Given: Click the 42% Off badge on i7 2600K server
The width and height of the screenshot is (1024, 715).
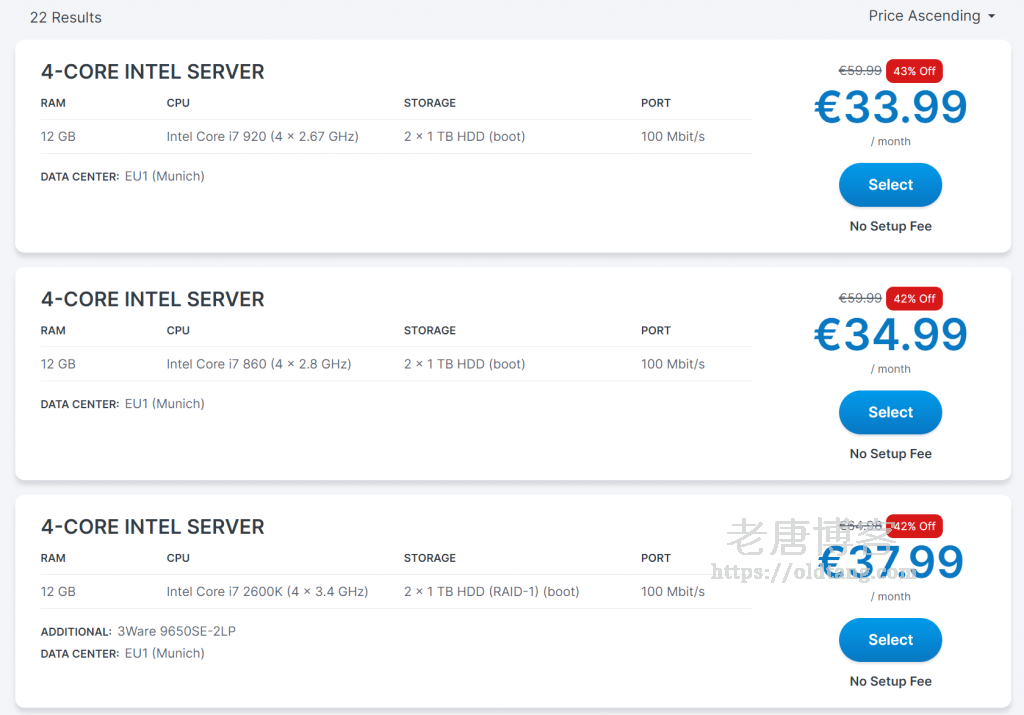Looking at the screenshot, I should (914, 526).
